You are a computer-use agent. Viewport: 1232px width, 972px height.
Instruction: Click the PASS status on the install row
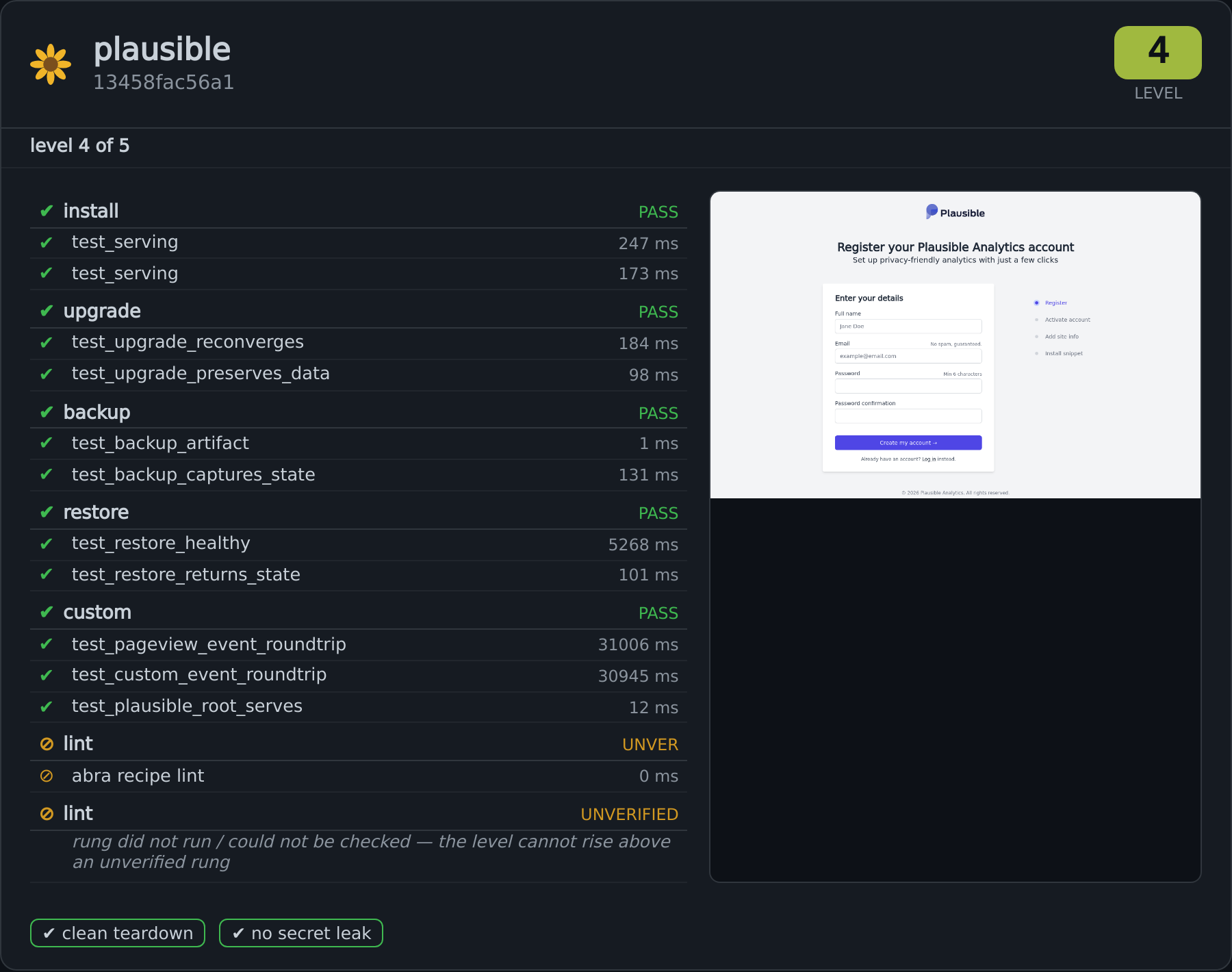coord(658,212)
